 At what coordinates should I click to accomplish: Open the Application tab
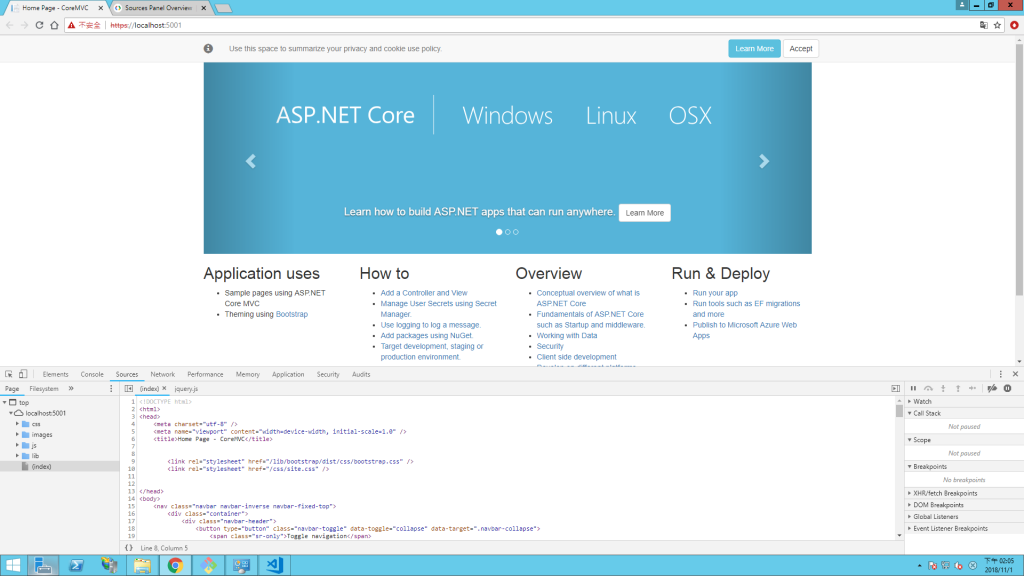click(288, 374)
